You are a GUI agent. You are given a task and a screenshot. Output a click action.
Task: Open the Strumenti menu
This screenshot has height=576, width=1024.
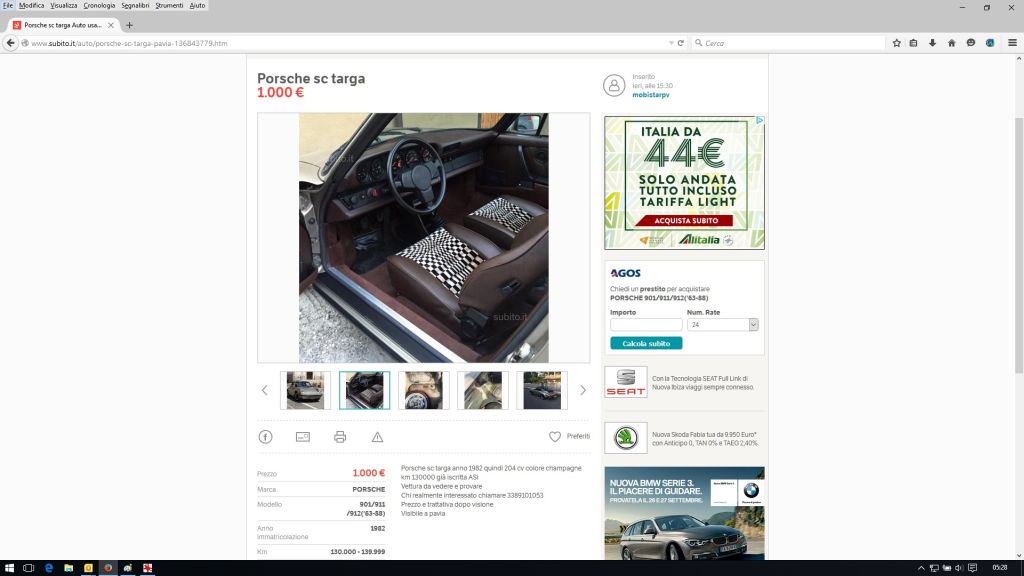pos(169,5)
